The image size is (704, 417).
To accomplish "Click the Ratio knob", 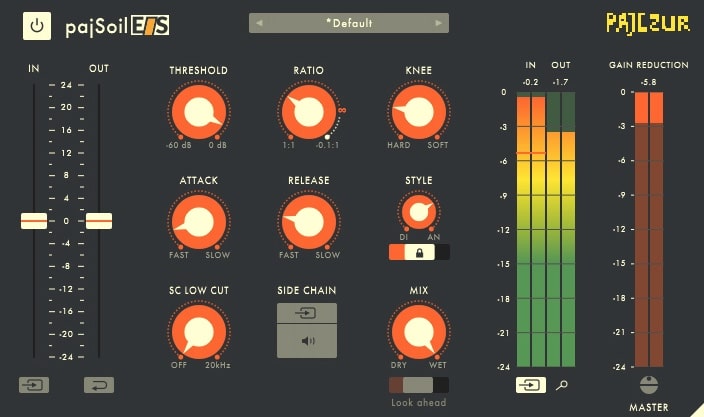I will pyautogui.click(x=308, y=112).
